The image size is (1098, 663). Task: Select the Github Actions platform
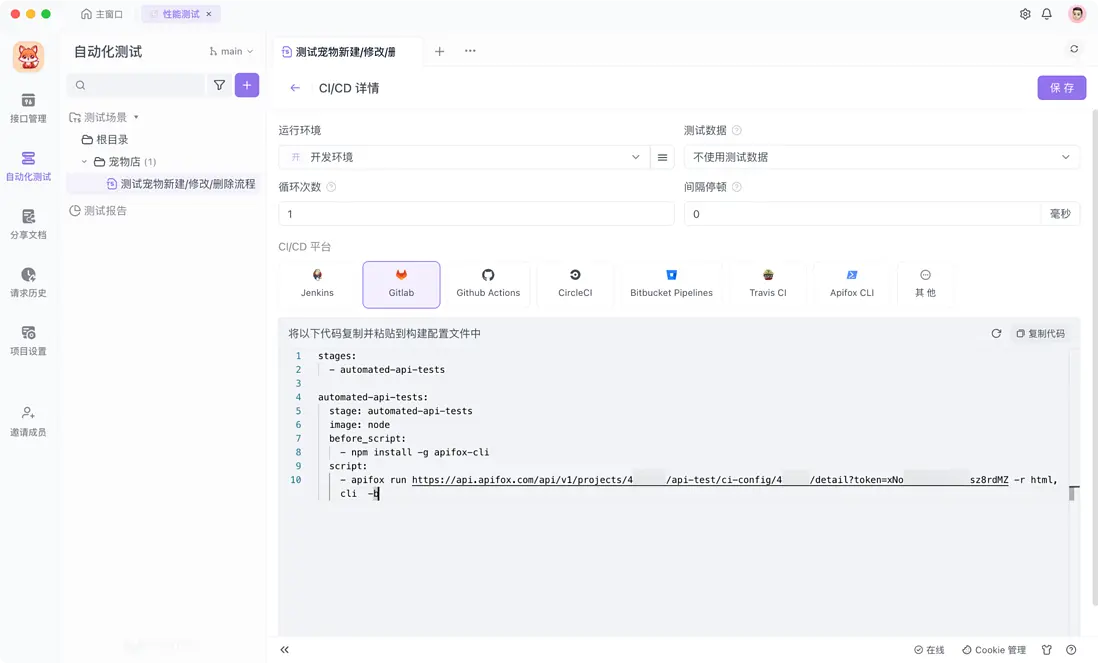pos(488,284)
